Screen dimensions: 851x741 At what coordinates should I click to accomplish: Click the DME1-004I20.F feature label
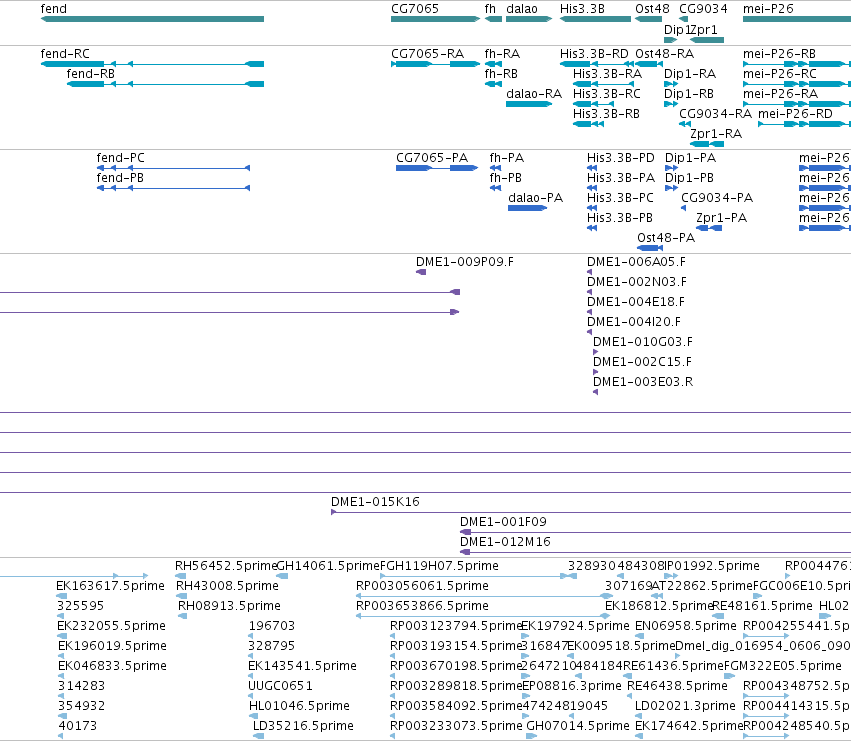(634, 322)
